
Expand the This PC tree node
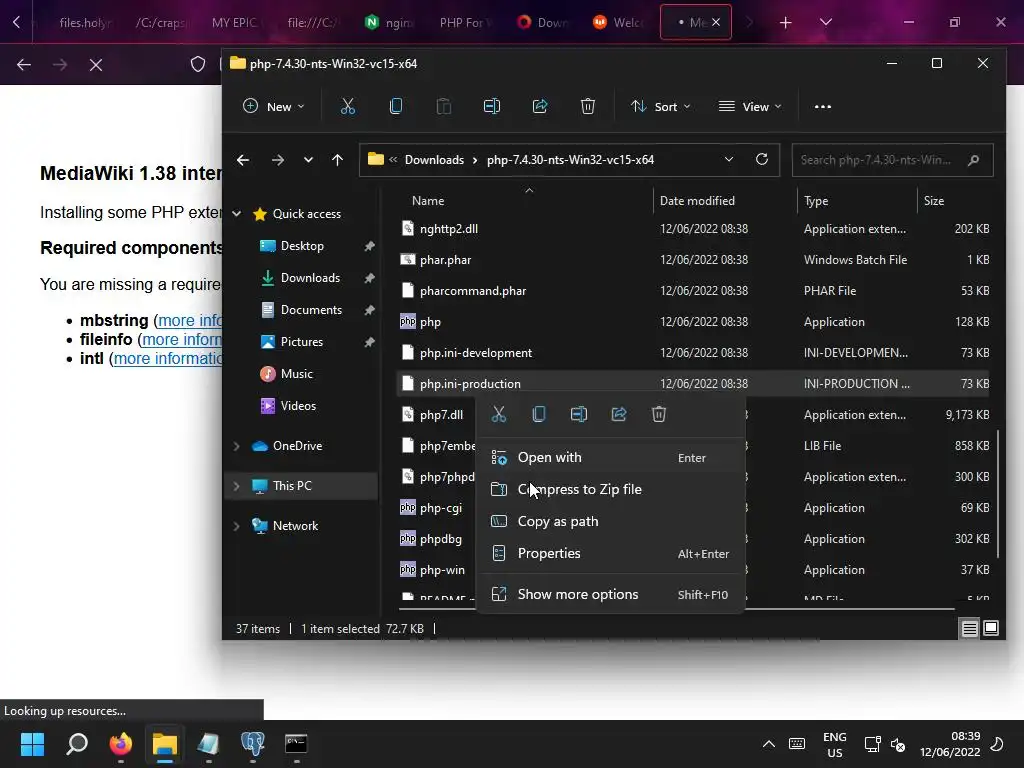[x=236, y=486]
